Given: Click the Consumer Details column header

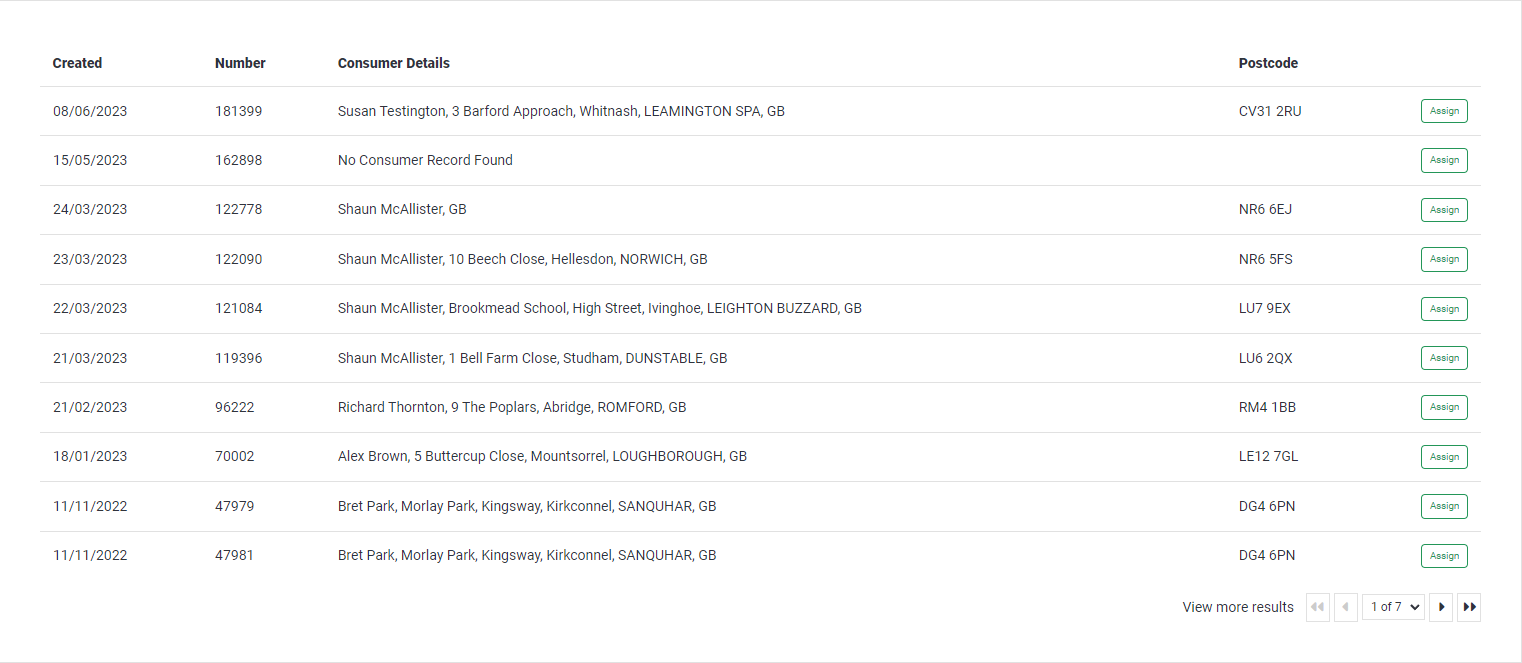Looking at the screenshot, I should point(394,63).
